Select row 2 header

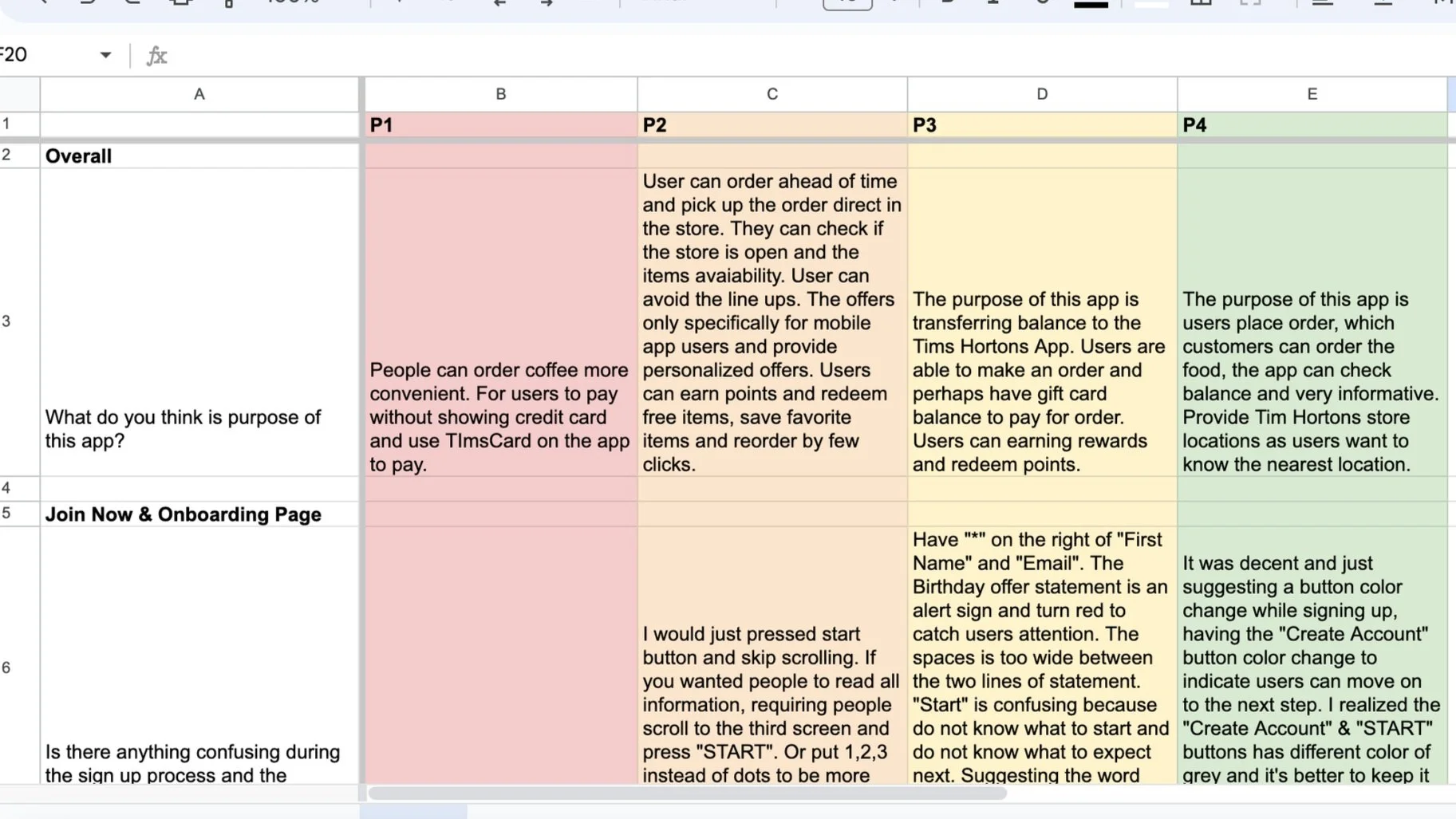click(x=20, y=155)
